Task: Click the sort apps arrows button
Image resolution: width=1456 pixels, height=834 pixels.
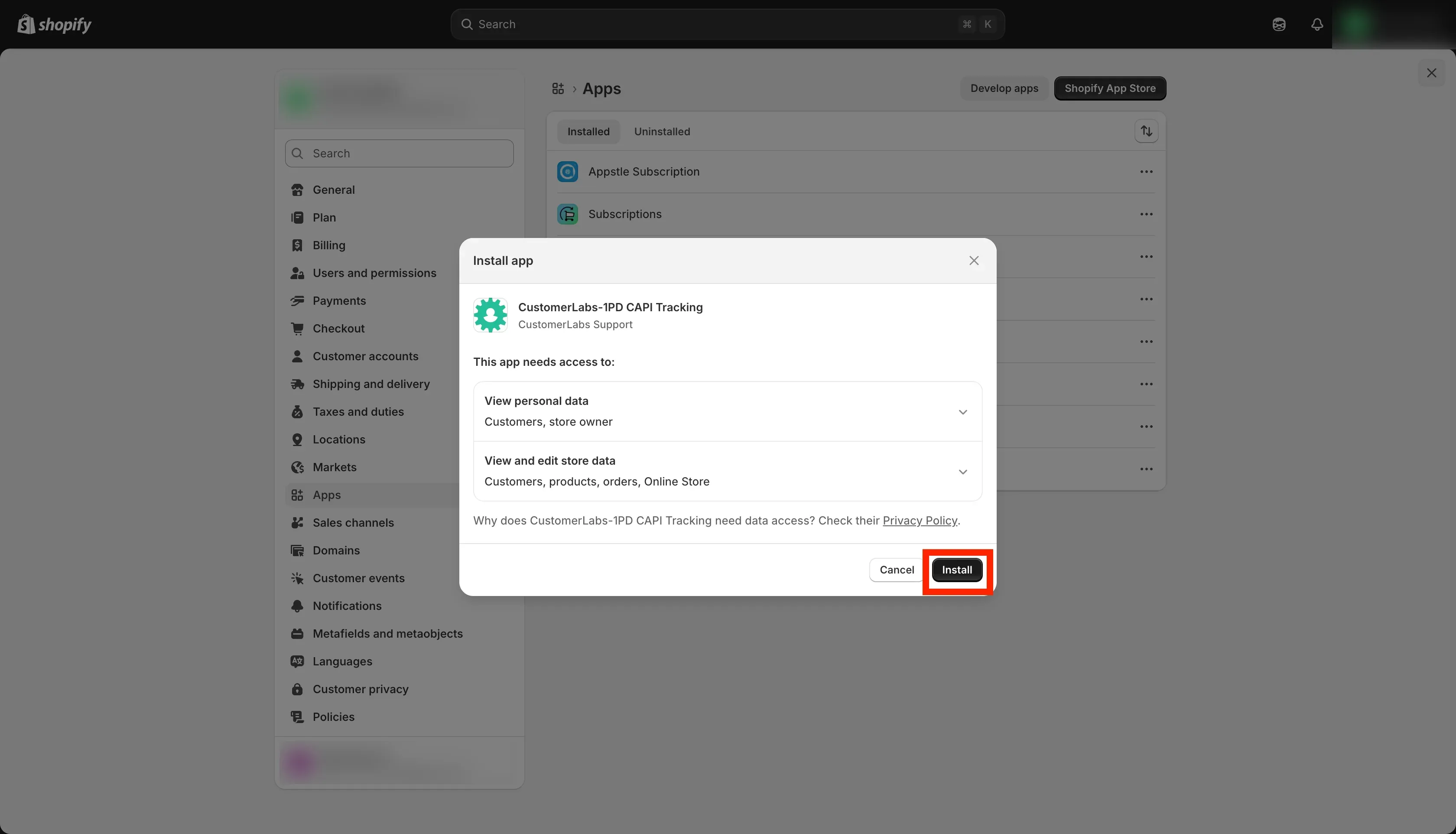Action: 1146,131
